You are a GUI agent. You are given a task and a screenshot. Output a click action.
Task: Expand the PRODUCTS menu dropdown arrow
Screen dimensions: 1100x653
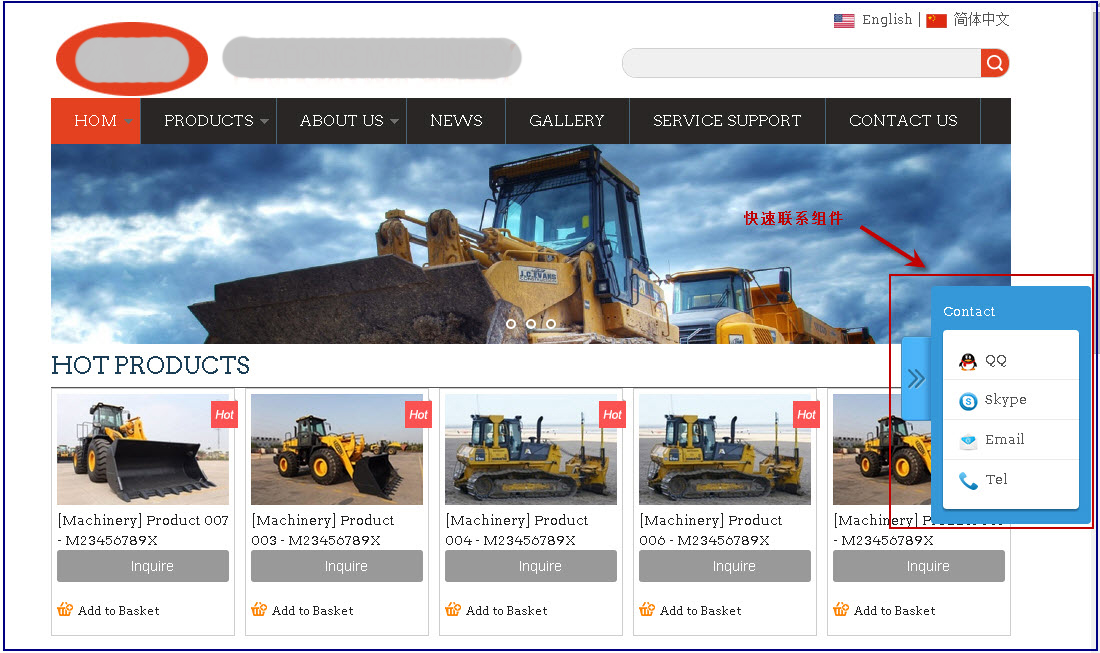264,122
